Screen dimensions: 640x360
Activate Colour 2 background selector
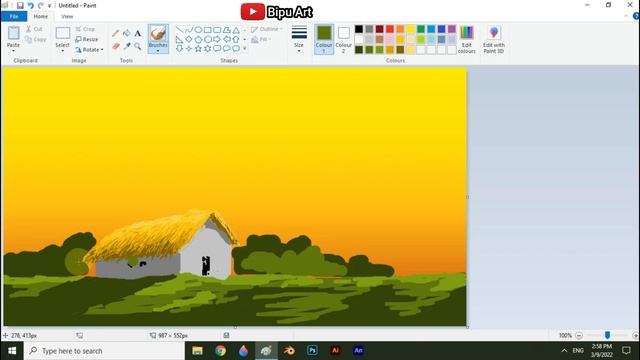(344, 39)
